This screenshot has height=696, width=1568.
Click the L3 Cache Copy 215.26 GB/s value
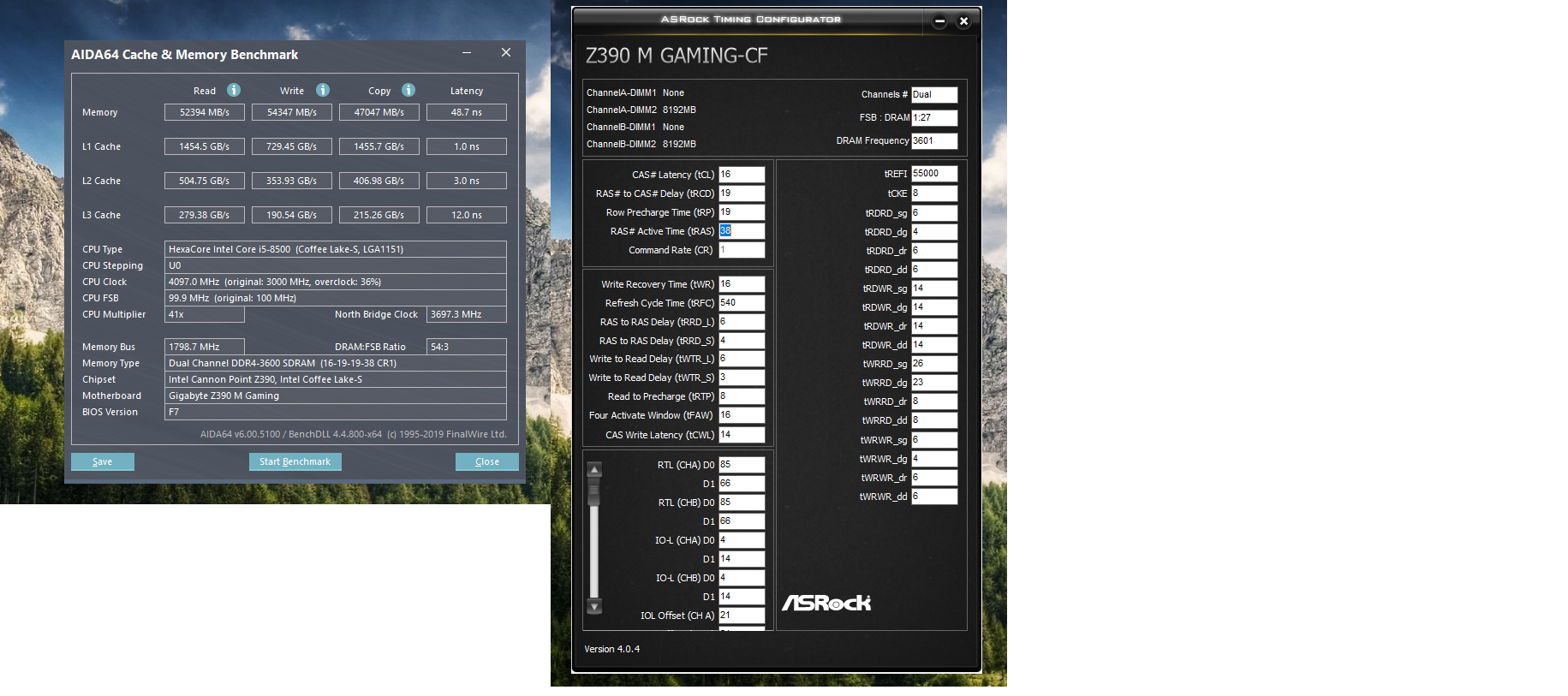coord(379,215)
